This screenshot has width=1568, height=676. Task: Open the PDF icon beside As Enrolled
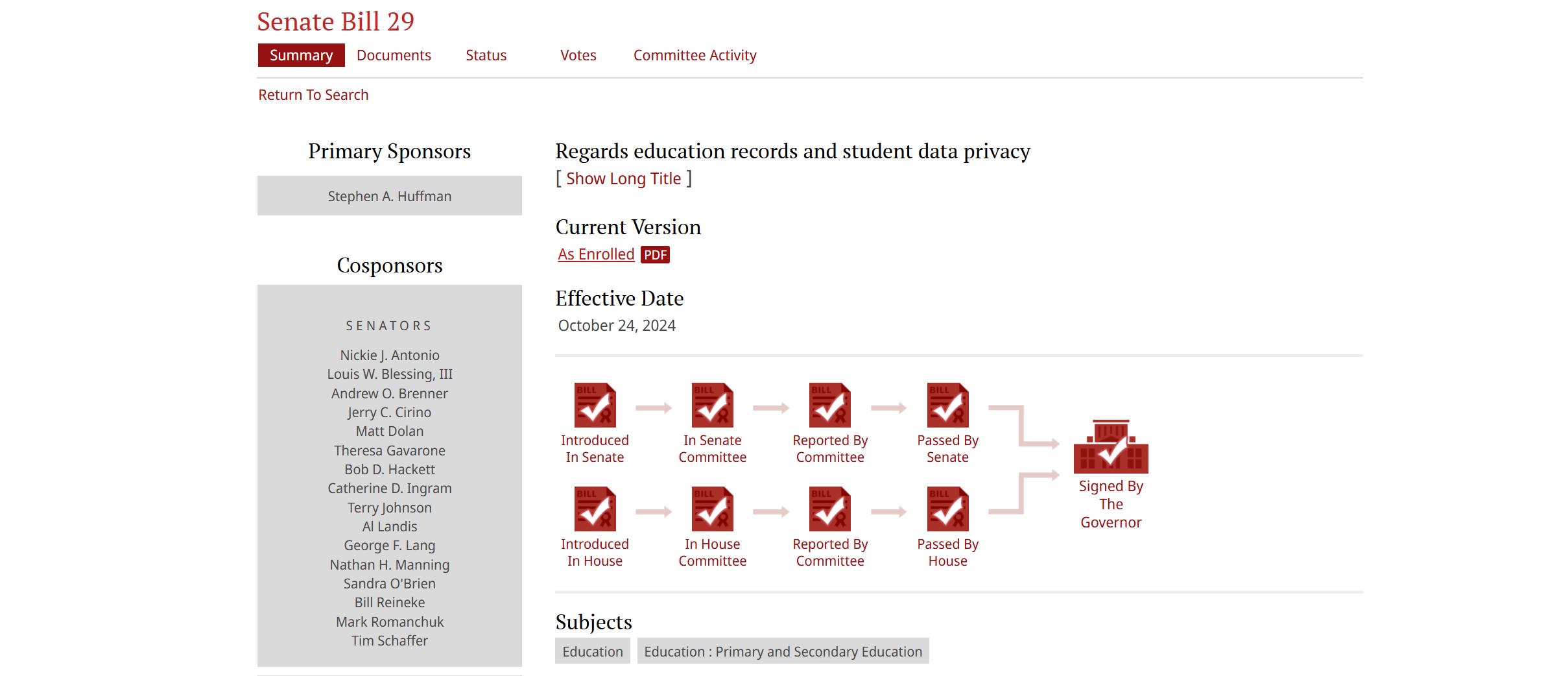point(655,255)
